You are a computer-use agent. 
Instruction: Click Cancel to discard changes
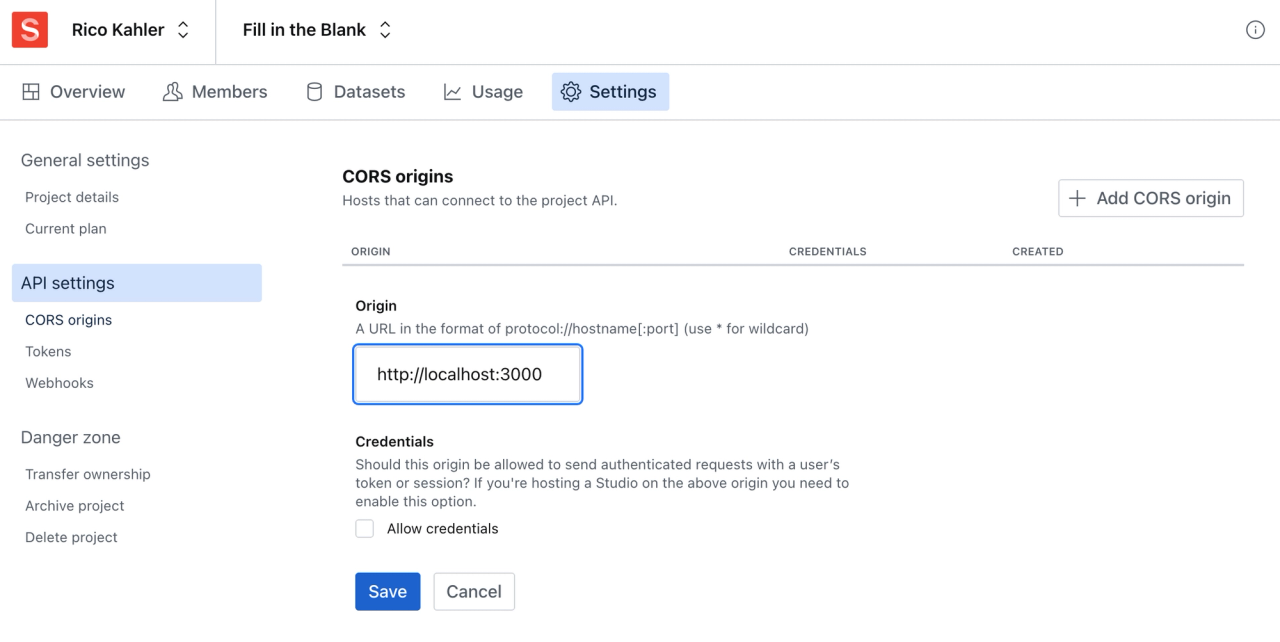[473, 591]
